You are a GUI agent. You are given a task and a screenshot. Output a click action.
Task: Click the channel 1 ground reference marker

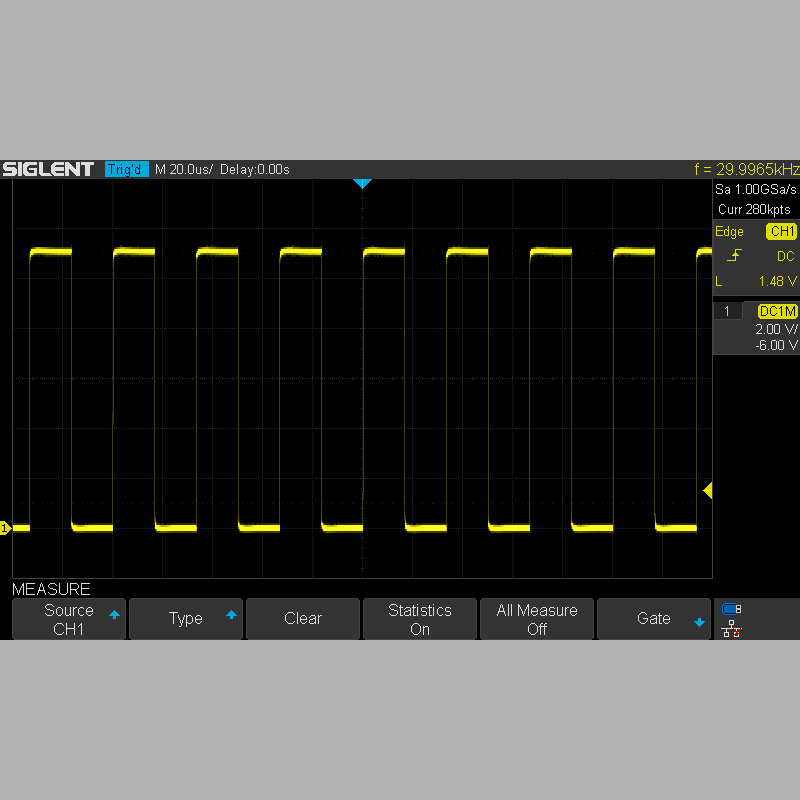tap(5, 527)
